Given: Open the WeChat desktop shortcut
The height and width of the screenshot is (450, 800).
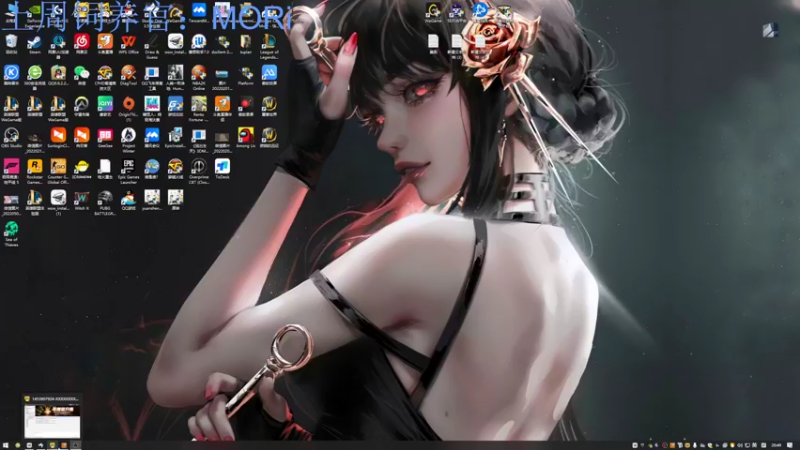Looking at the screenshot, I should (82, 75).
